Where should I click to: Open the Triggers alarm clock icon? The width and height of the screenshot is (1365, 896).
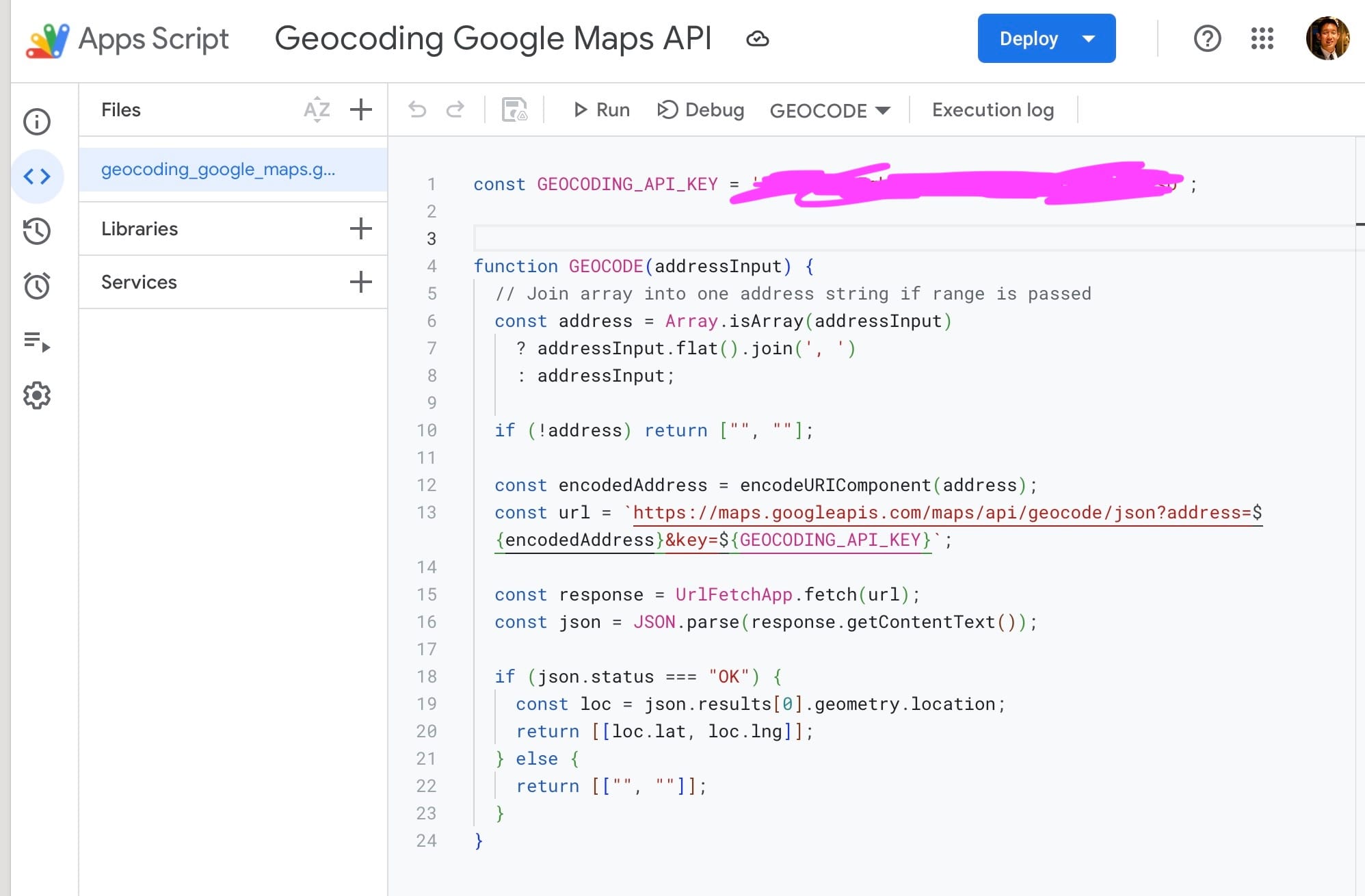point(37,286)
